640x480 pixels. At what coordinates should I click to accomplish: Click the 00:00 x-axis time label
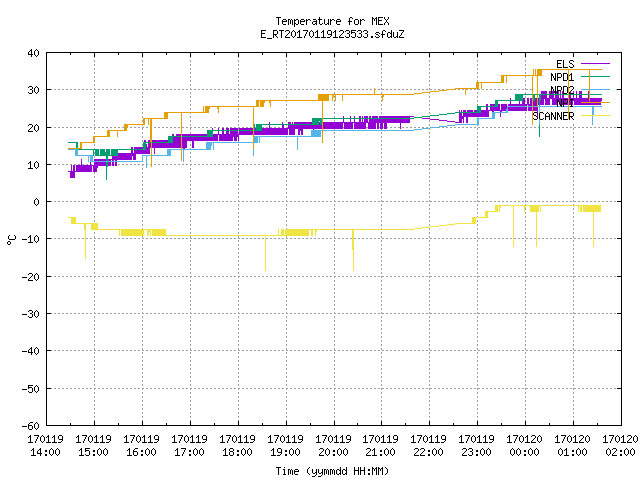[x=524, y=453]
